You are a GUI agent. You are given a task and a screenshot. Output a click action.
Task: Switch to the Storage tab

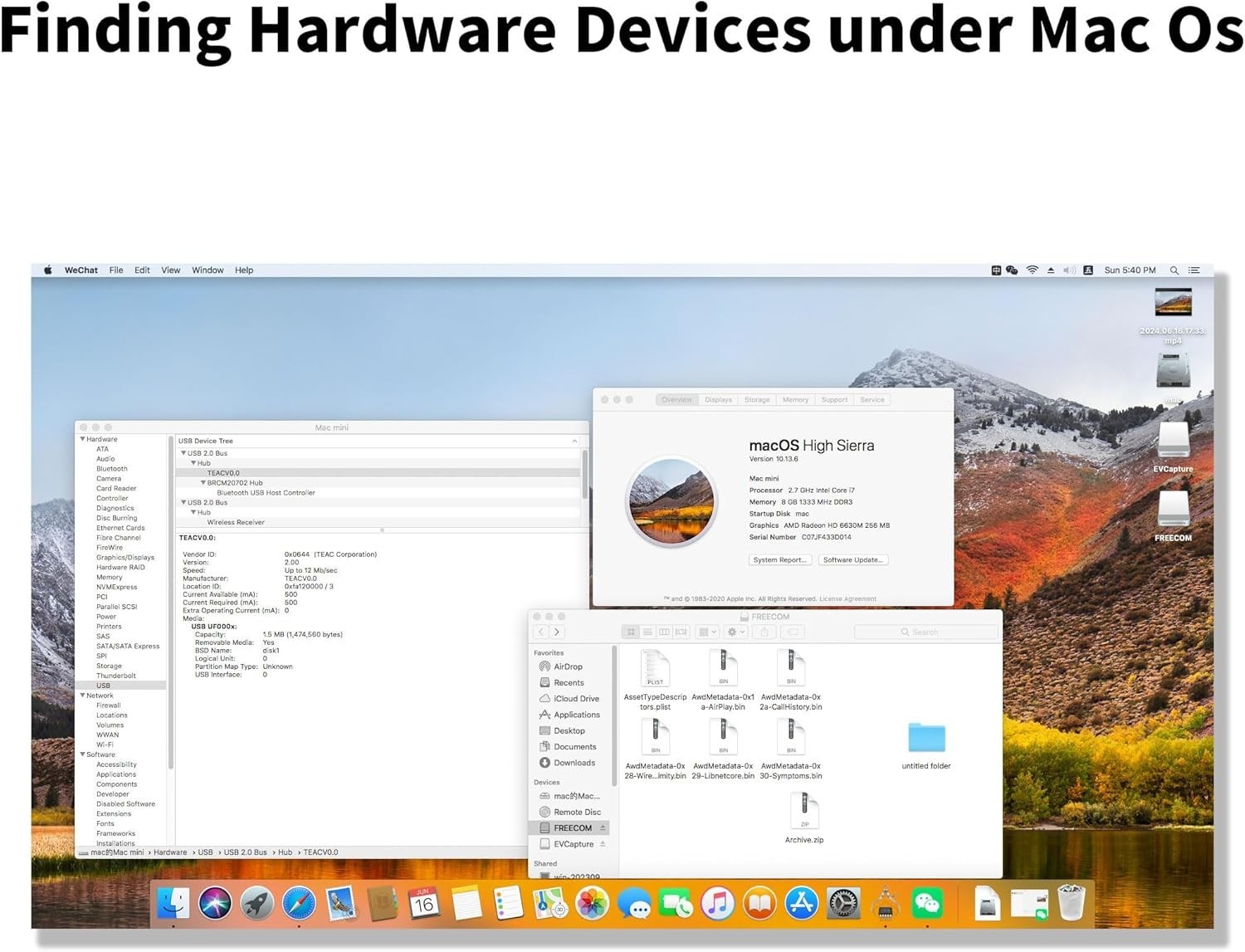click(x=757, y=400)
